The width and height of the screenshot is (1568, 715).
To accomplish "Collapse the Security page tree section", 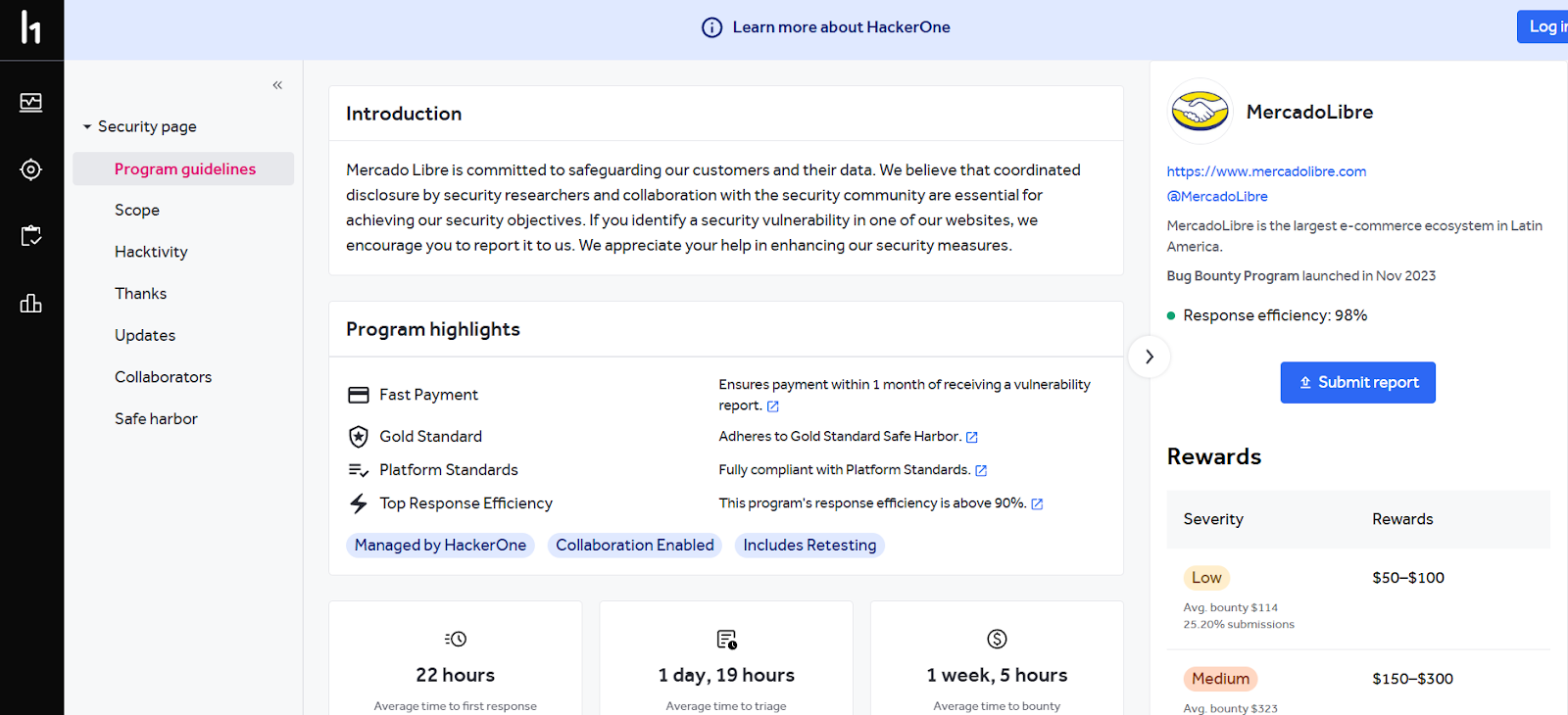I will point(87,126).
